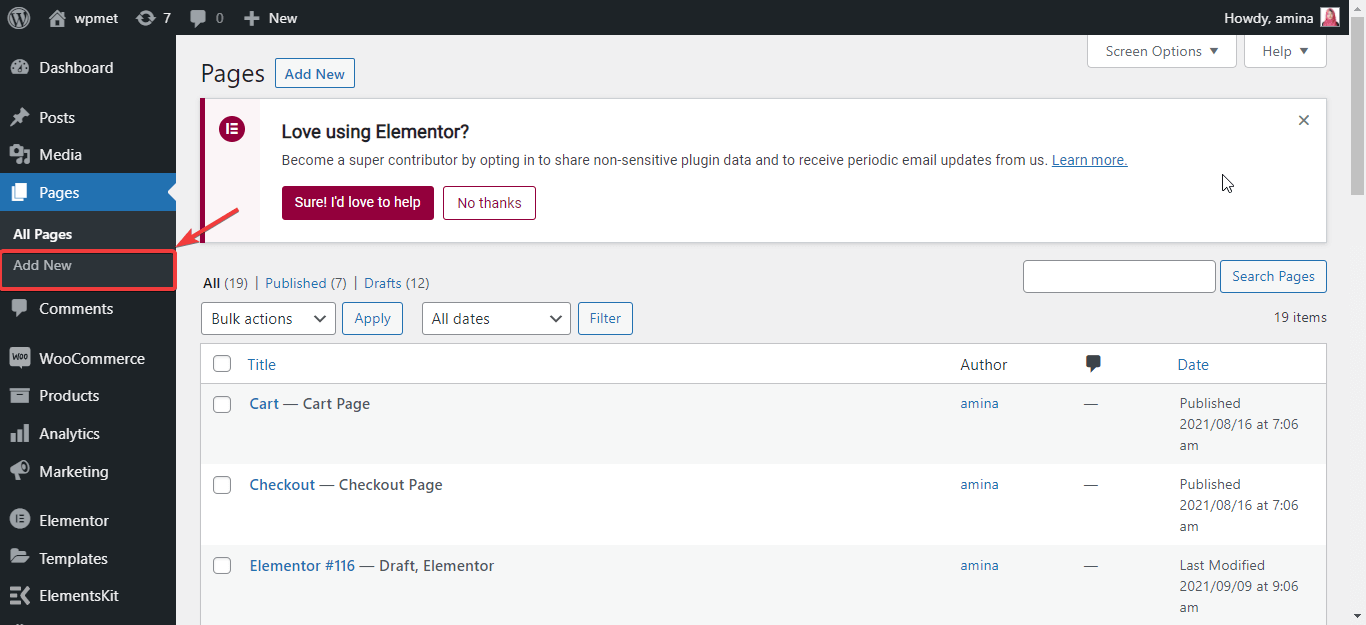
Task: Select Add New in the Pages submenu
Action: [43, 266]
